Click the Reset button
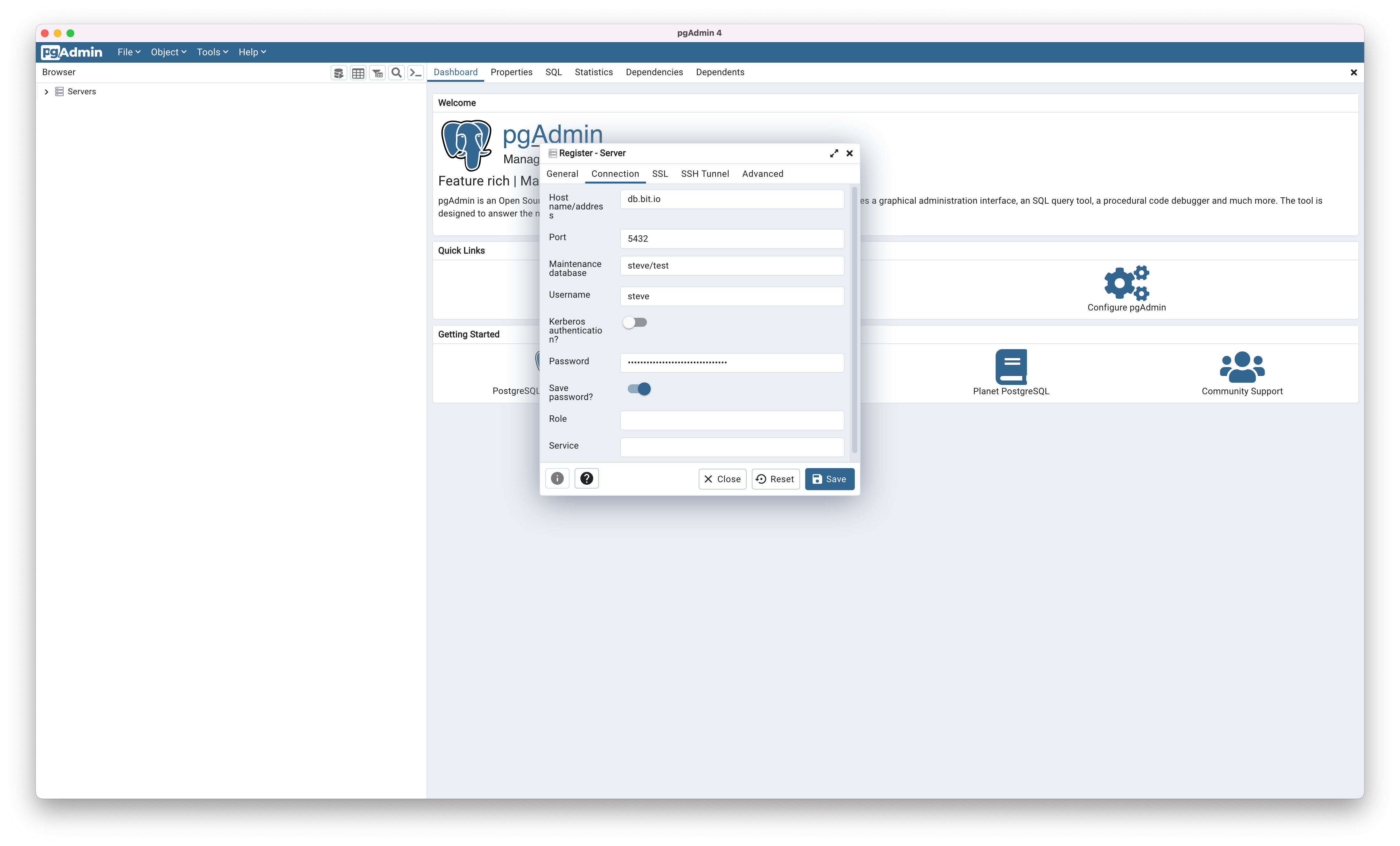The width and height of the screenshot is (1400, 846). 775,479
